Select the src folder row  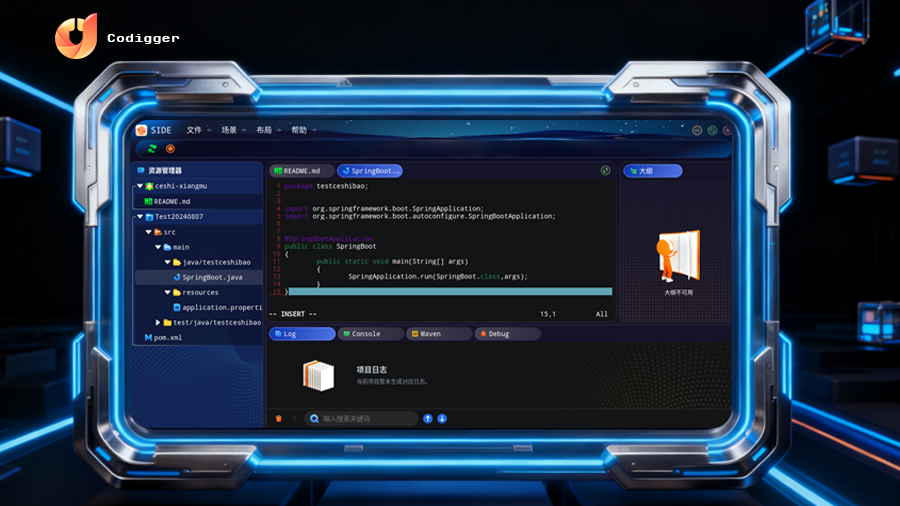197,232
